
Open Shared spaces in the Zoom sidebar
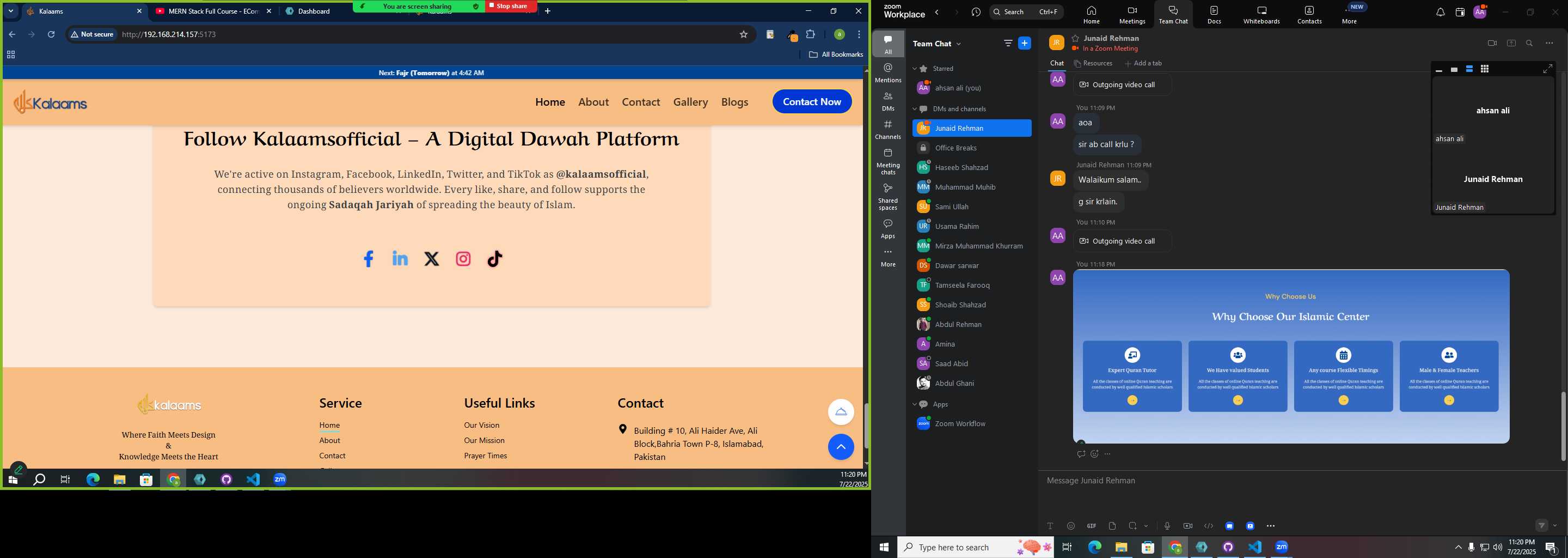point(888,197)
